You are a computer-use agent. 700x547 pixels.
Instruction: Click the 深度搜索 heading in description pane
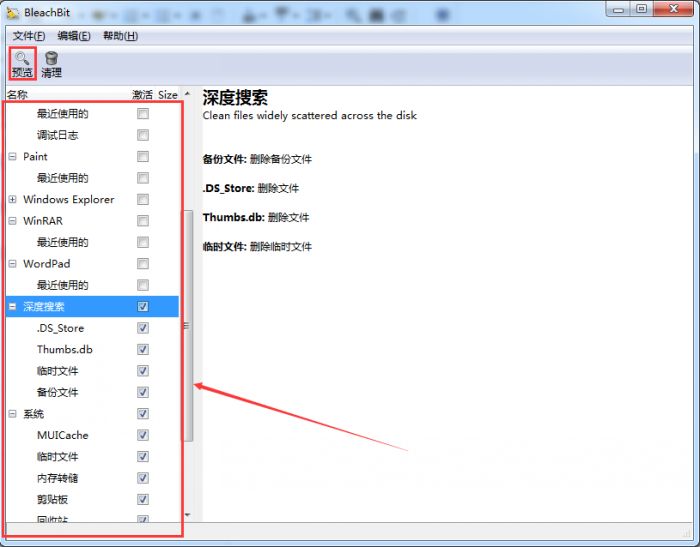[x=235, y=98]
